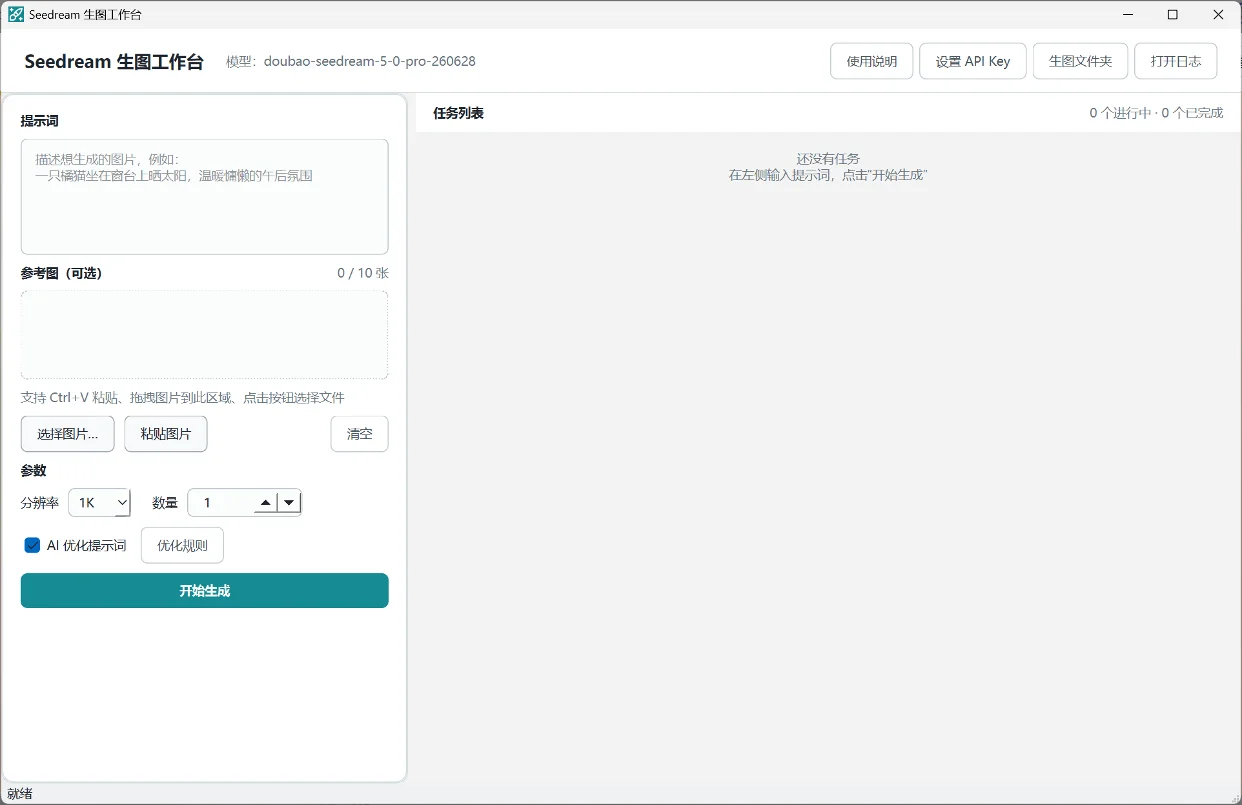This screenshot has width=1242, height=805.
Task: Decrease 数量 with the down arrow
Action: pyautogui.click(x=289, y=503)
